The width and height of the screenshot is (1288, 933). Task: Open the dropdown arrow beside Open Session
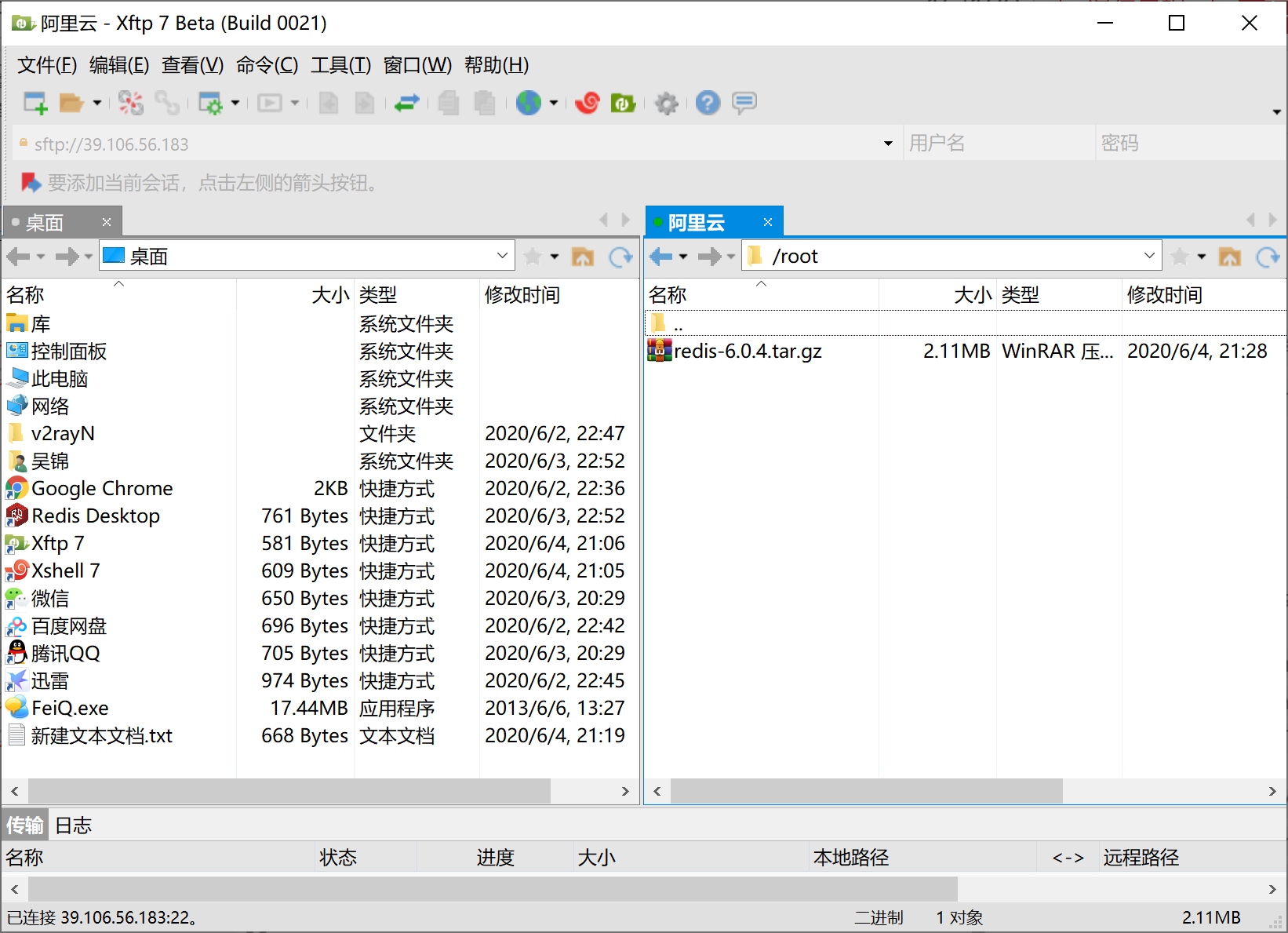point(96,103)
